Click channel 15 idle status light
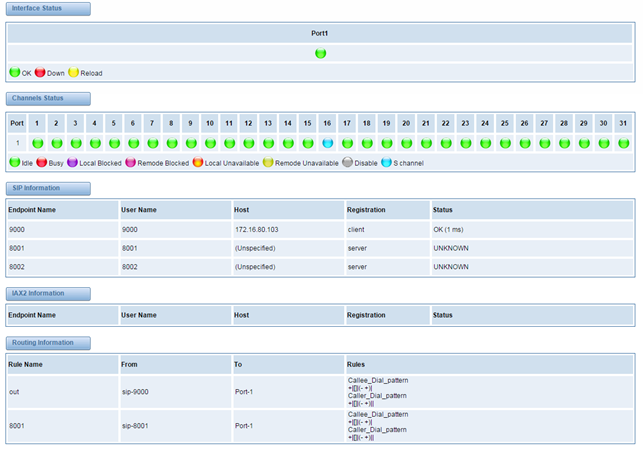Viewport: 643px width, 449px height. 308,143
